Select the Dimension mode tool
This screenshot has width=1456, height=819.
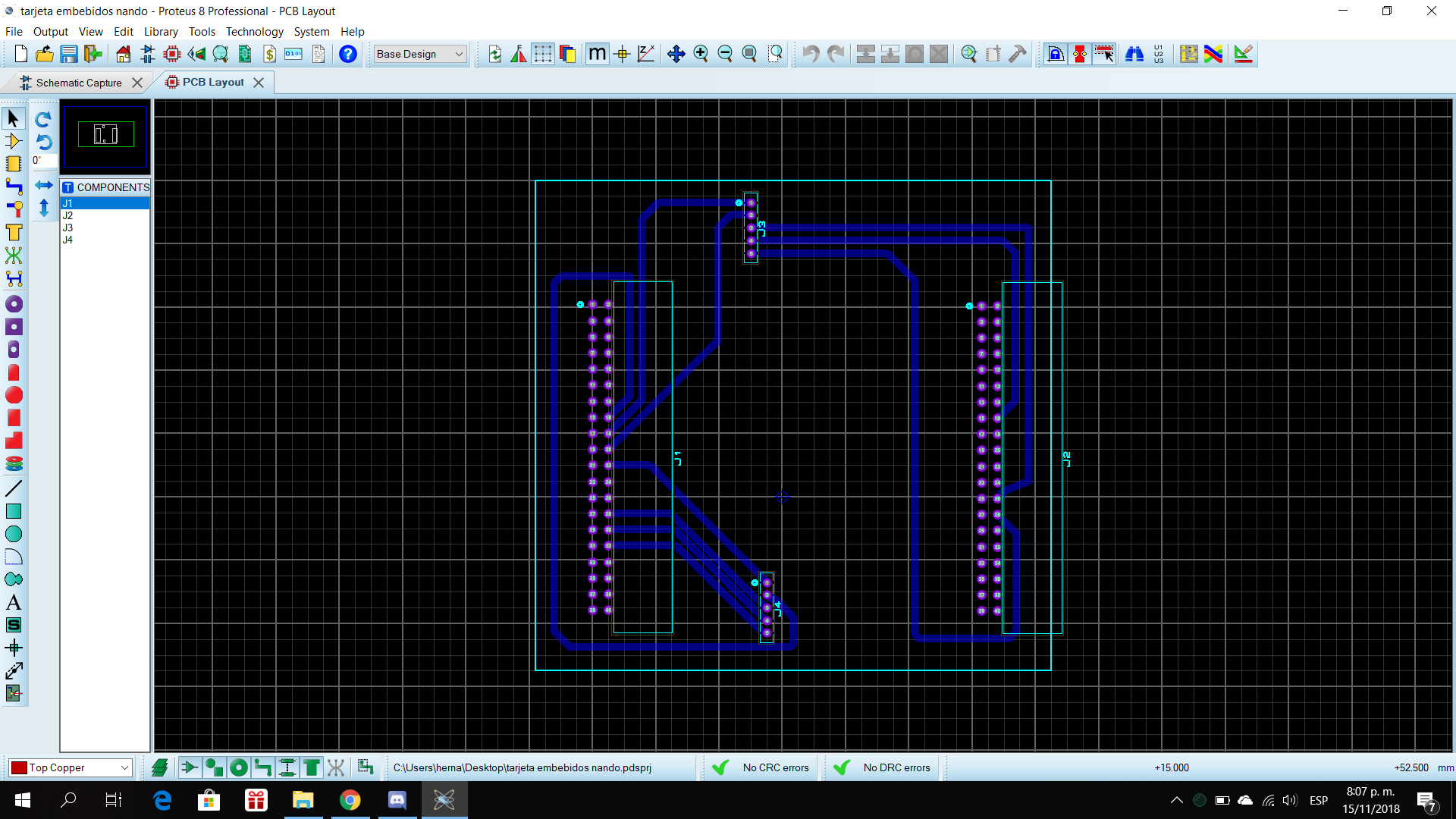pyautogui.click(x=14, y=671)
